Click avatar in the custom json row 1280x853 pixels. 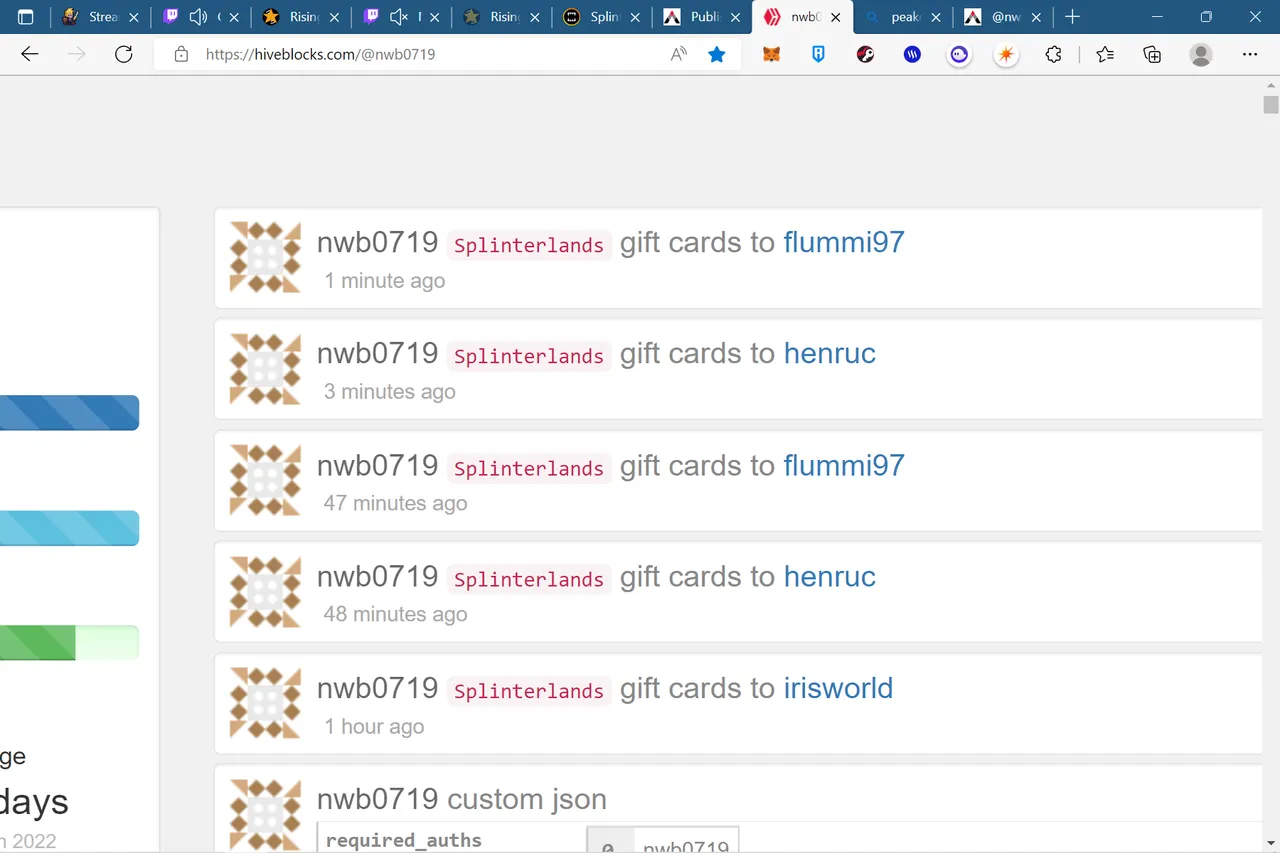(x=265, y=814)
